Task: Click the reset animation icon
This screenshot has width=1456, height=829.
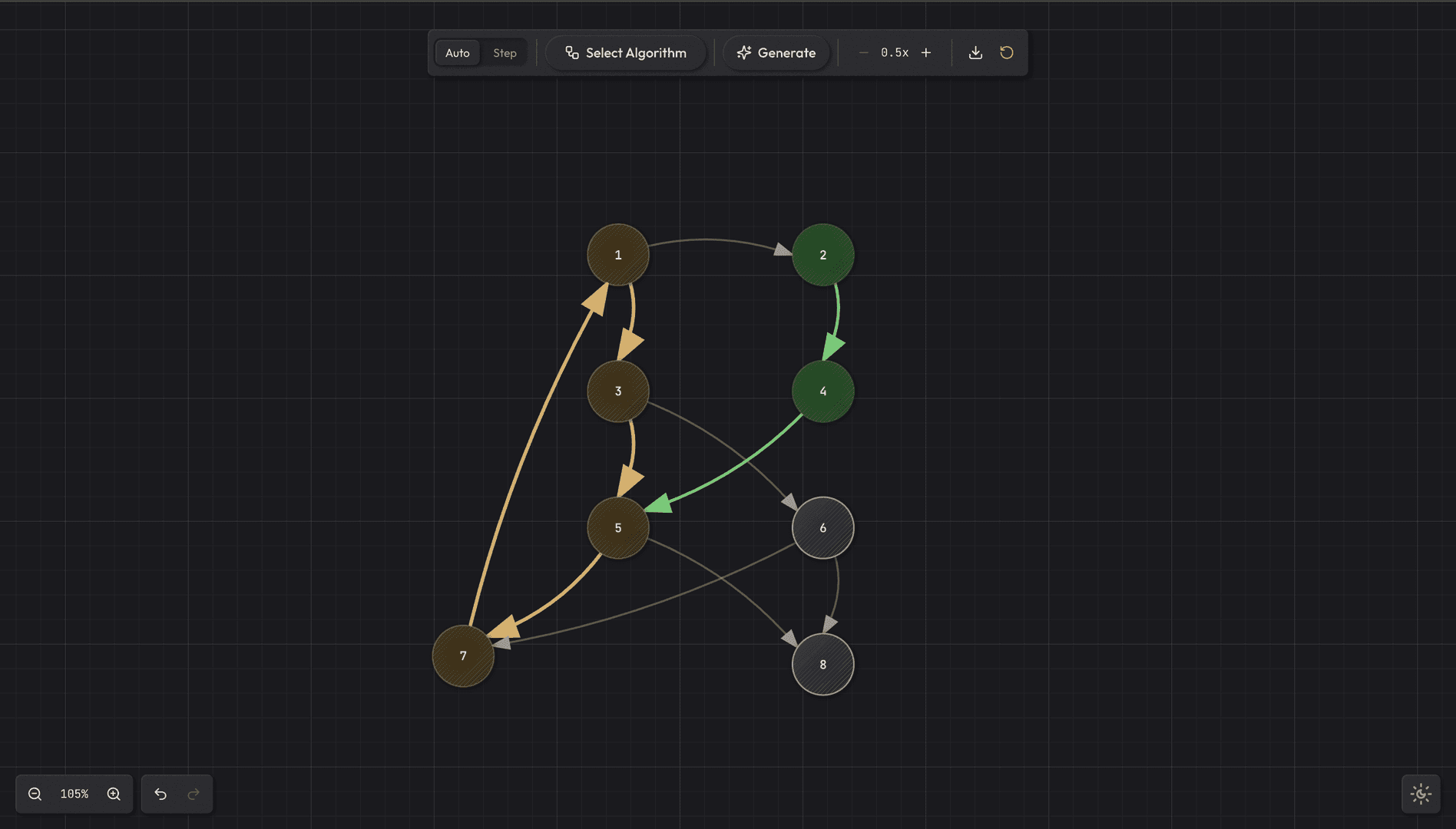Action: pyautogui.click(x=1007, y=52)
